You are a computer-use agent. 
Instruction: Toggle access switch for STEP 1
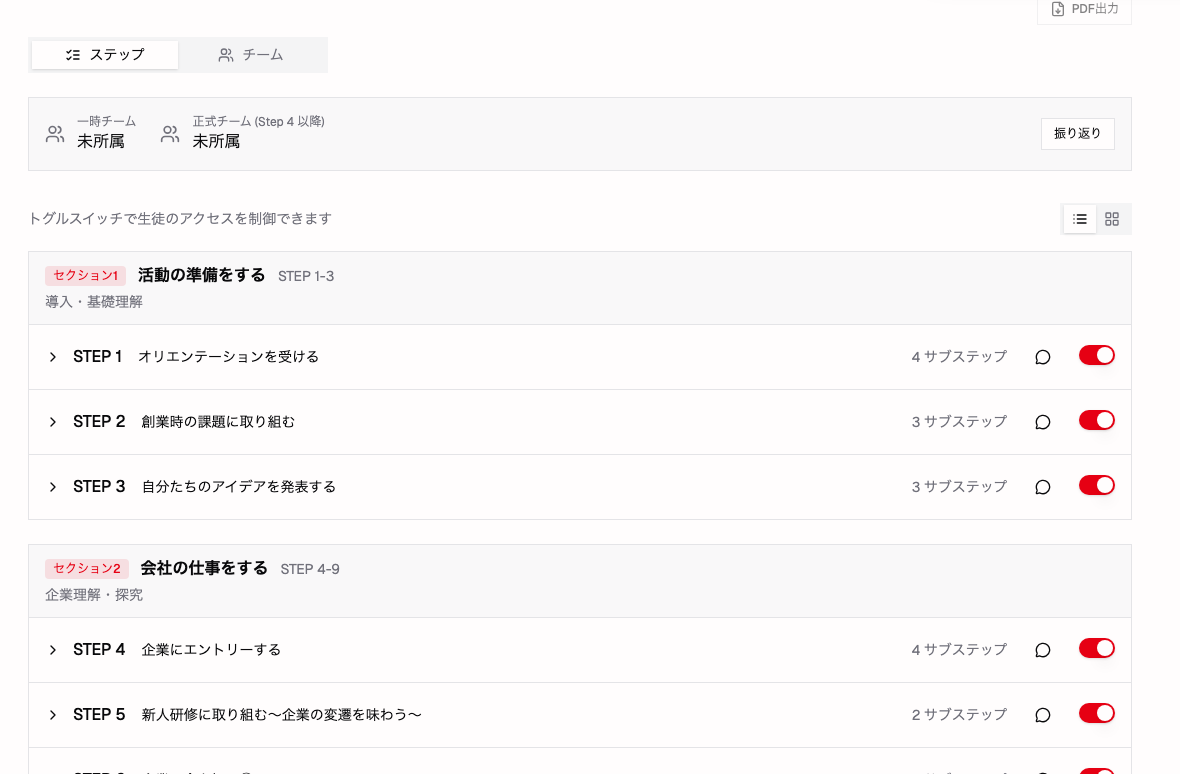[1096, 355]
